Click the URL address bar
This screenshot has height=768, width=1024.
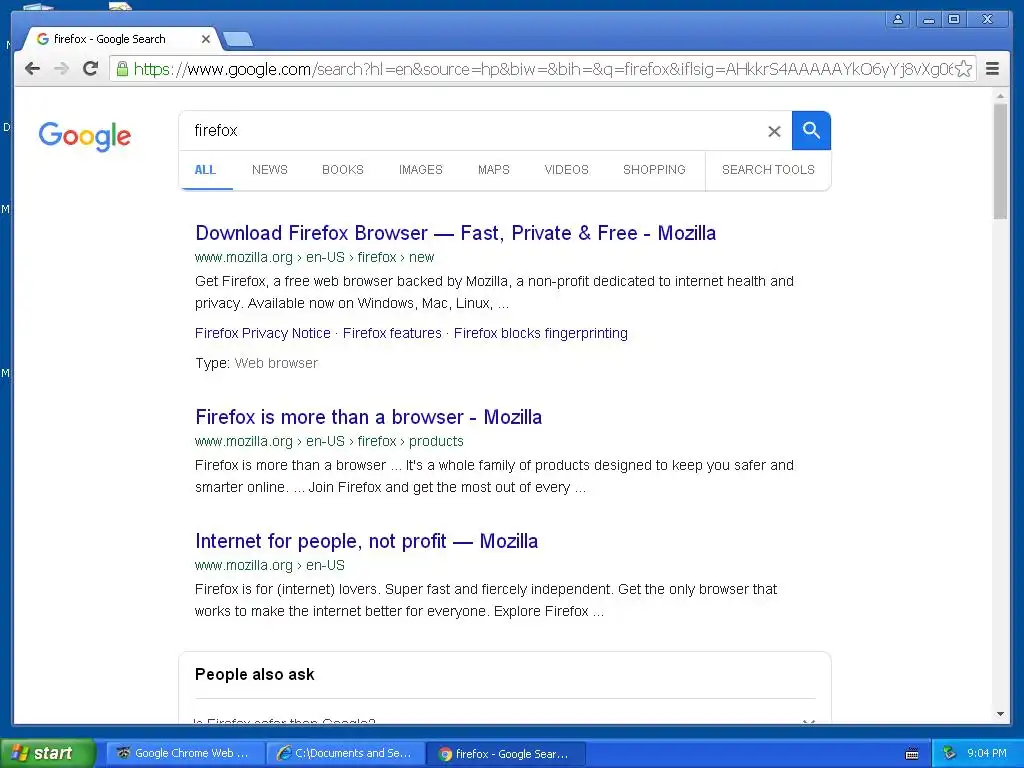542,69
